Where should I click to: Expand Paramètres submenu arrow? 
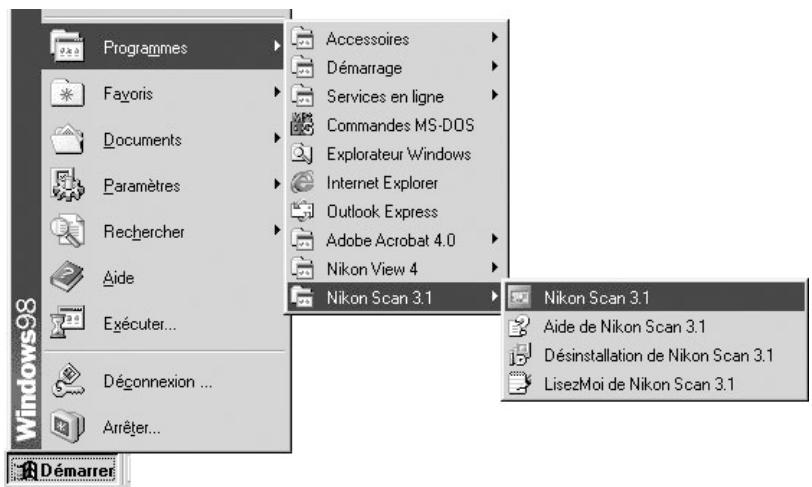(277, 184)
